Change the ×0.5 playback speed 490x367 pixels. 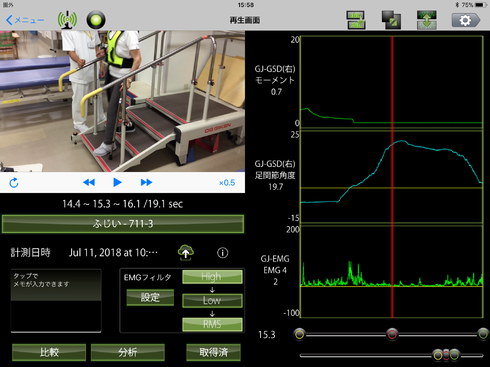(227, 183)
